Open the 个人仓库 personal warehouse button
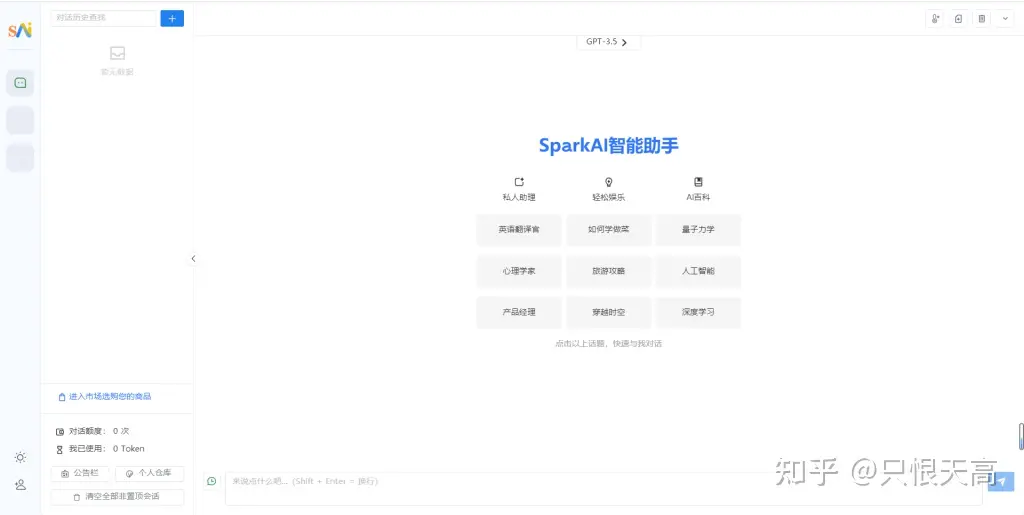Screen dimensions: 1024x515 (x=150, y=474)
